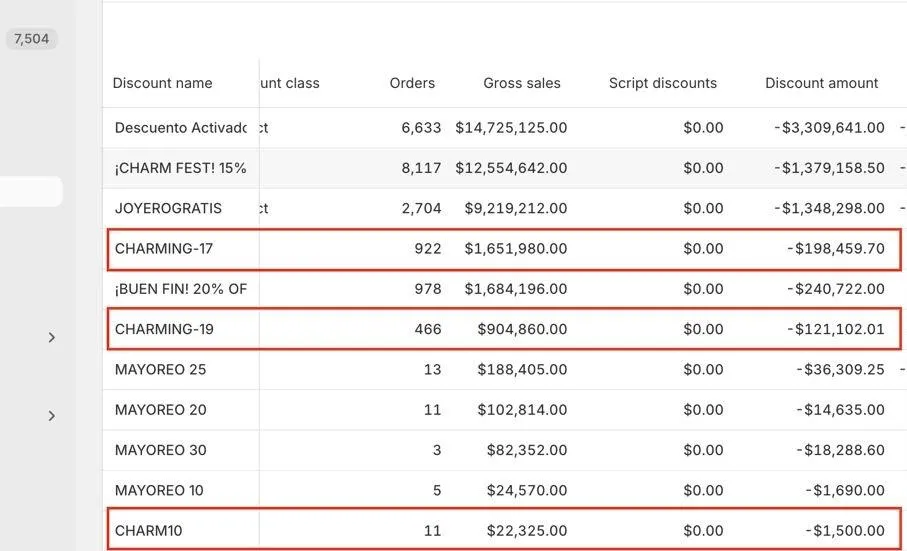907x551 pixels.
Task: Click the CHARMING-17 discount name
Action: coord(164,249)
